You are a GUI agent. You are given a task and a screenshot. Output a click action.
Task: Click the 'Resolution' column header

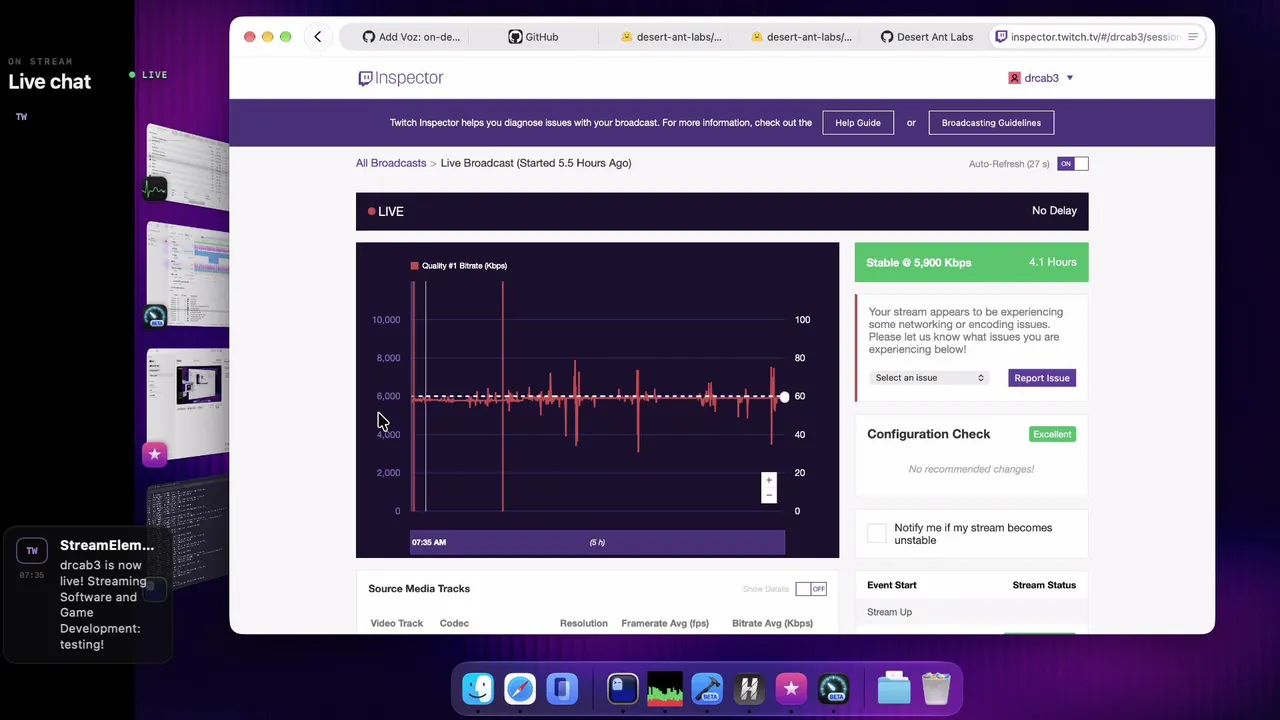tap(584, 623)
